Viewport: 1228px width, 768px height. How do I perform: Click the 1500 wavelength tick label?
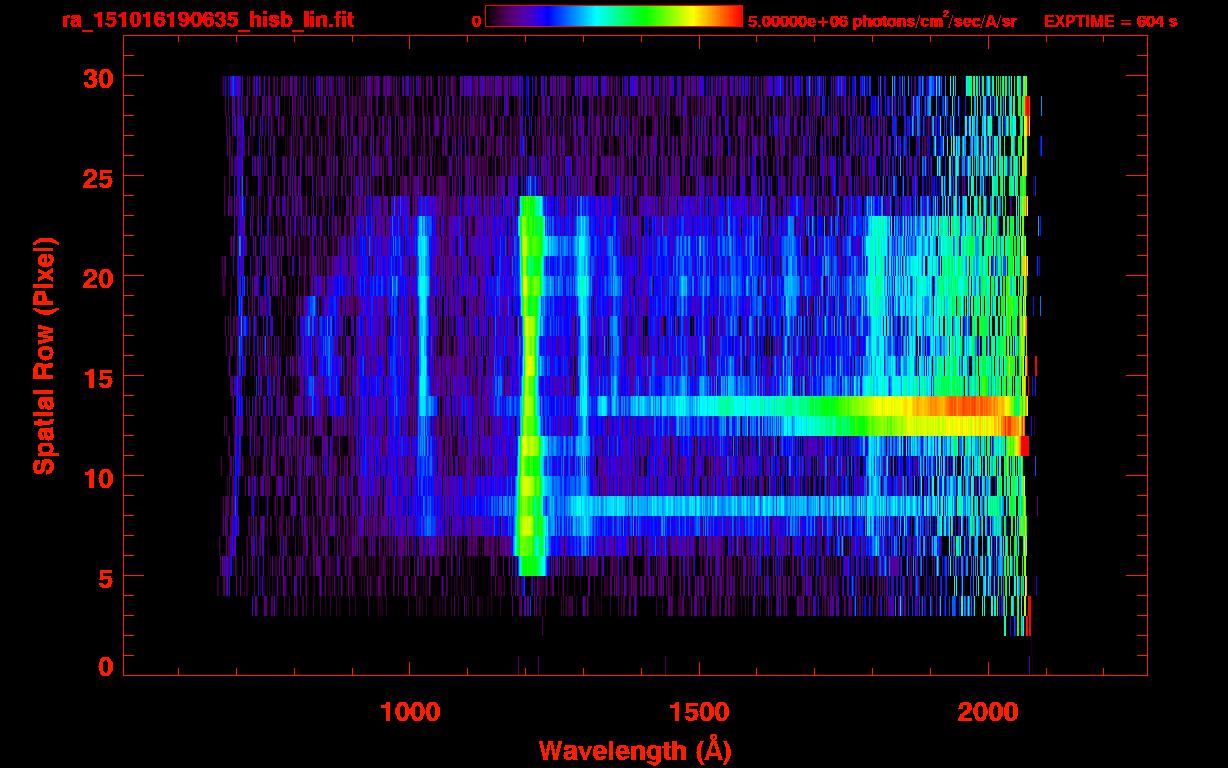pyautogui.click(x=698, y=712)
